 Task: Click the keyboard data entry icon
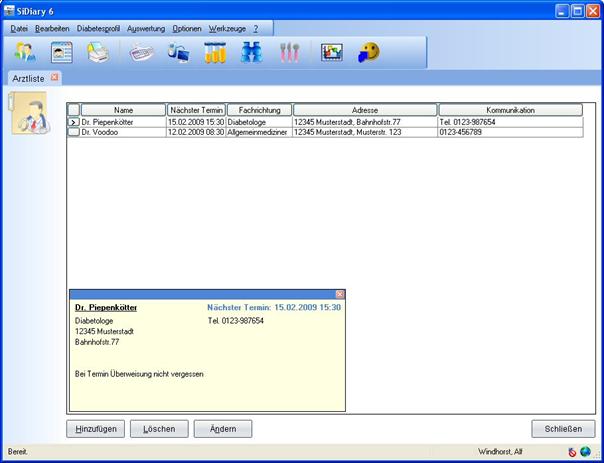141,52
